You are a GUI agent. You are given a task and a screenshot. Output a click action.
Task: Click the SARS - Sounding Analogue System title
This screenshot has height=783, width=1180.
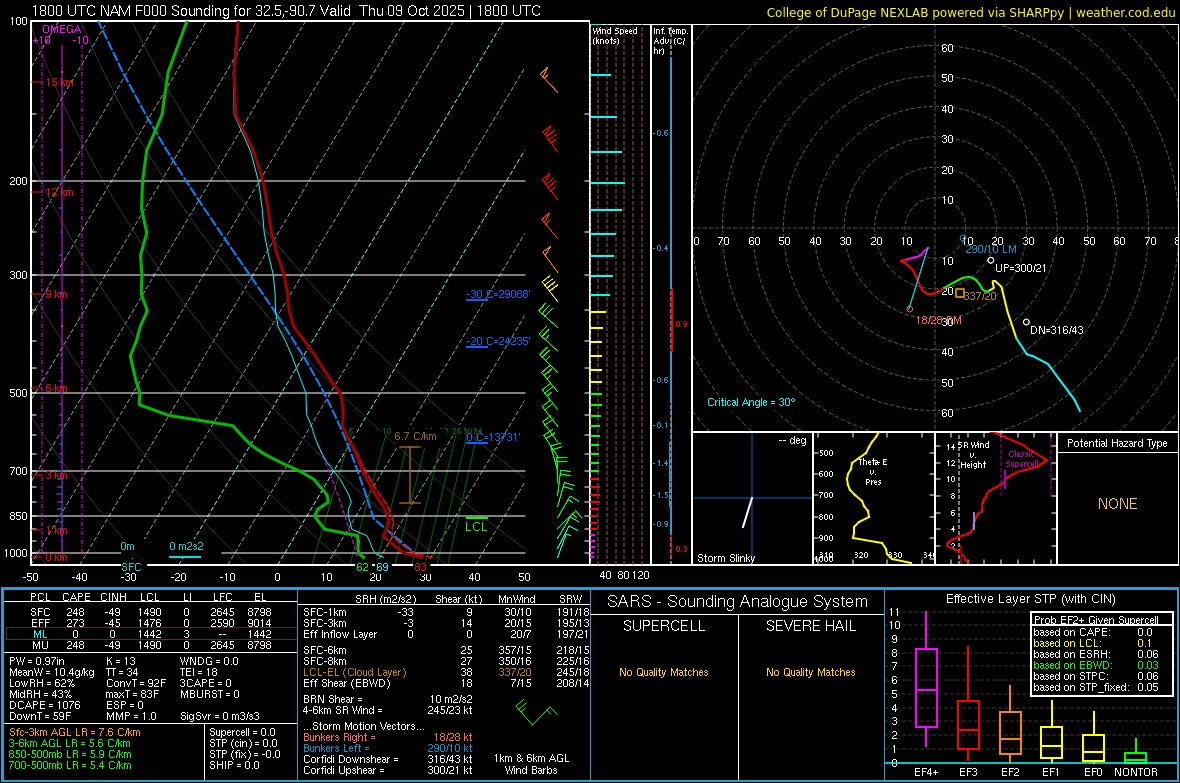[x=738, y=602]
